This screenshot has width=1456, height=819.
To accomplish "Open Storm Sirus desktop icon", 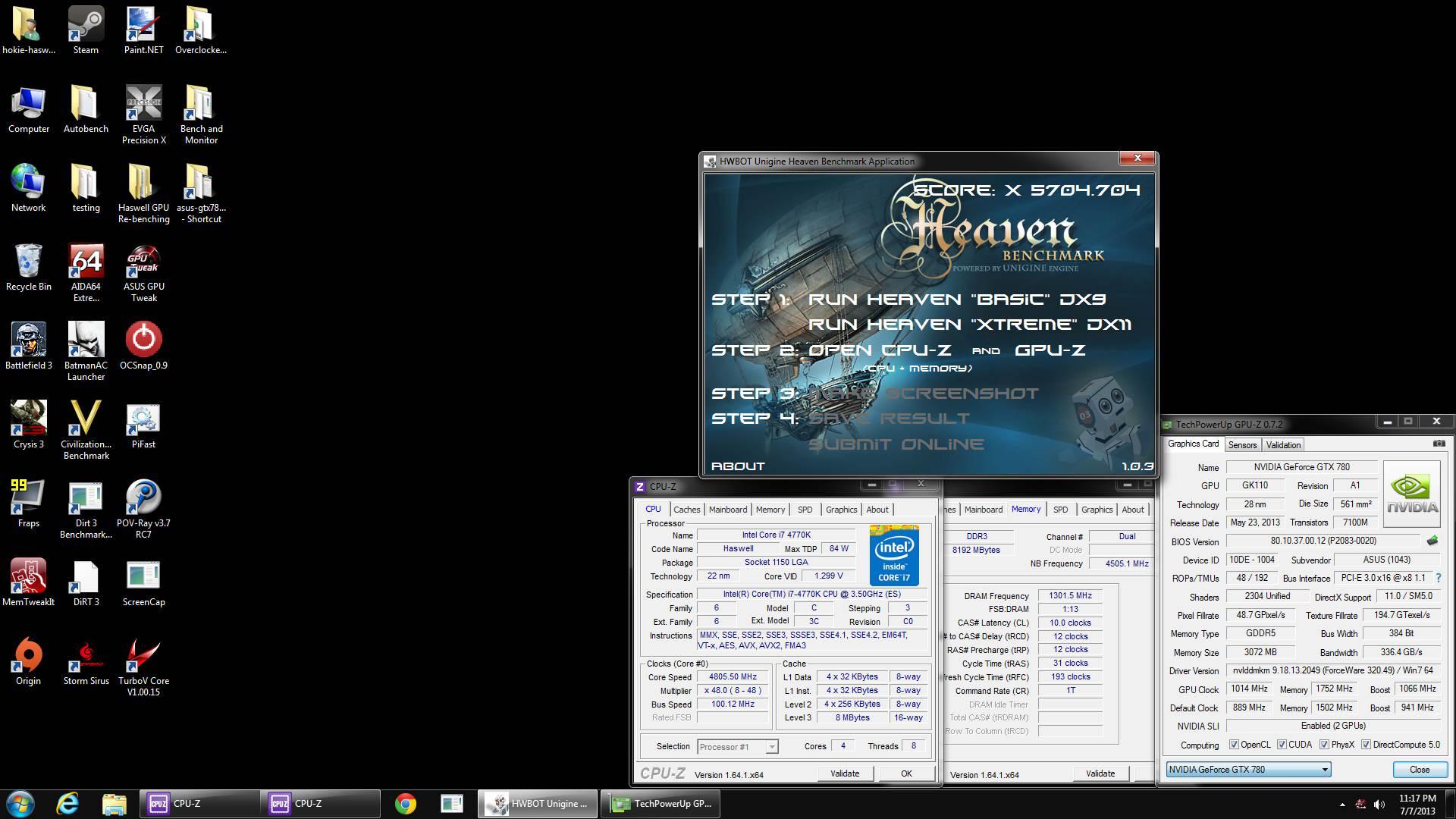I will point(86,661).
